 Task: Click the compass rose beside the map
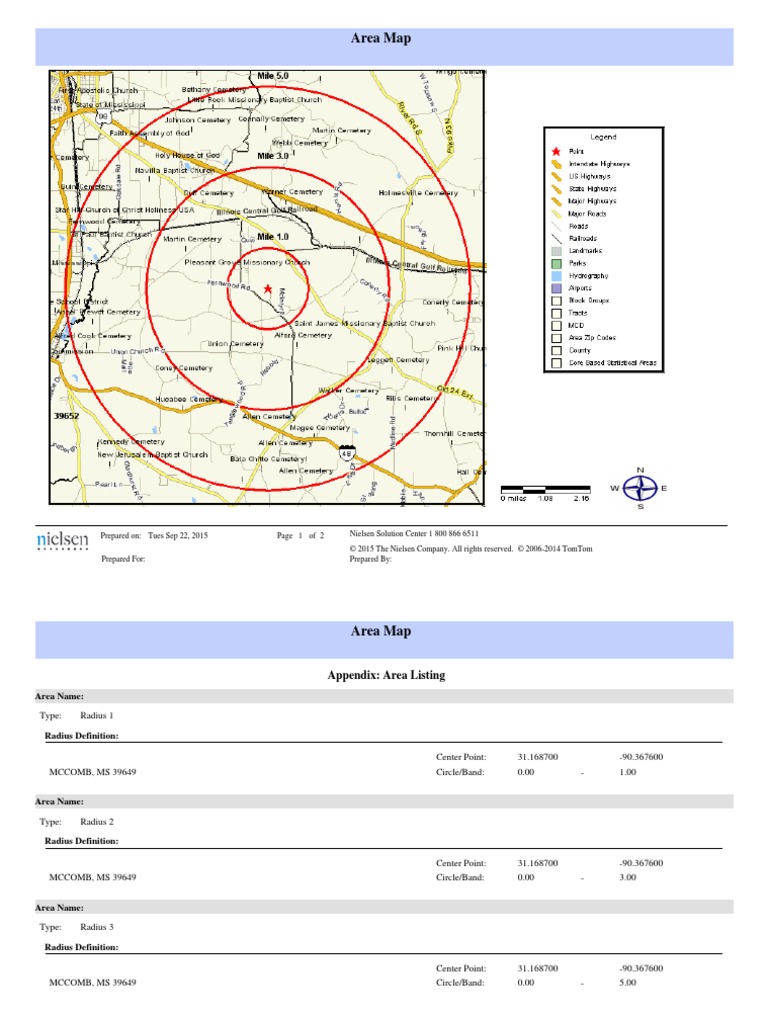[x=640, y=488]
